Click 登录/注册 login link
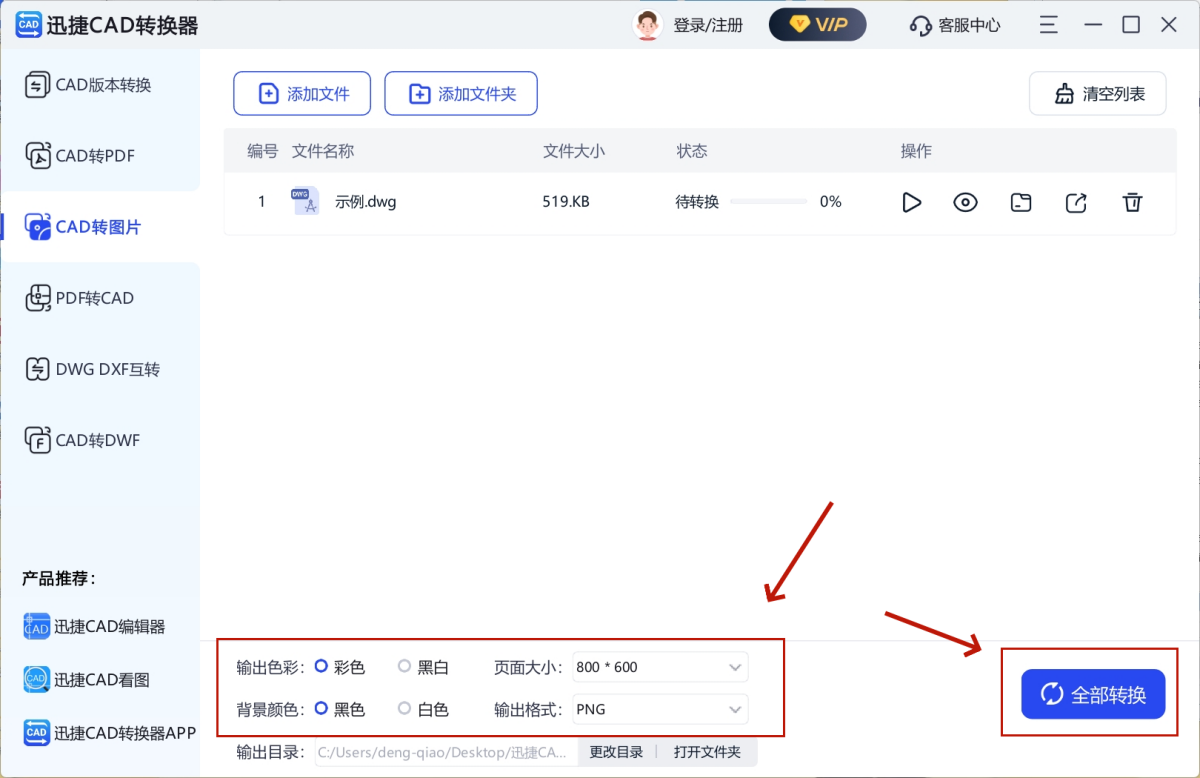The height and width of the screenshot is (778, 1200). (x=708, y=25)
